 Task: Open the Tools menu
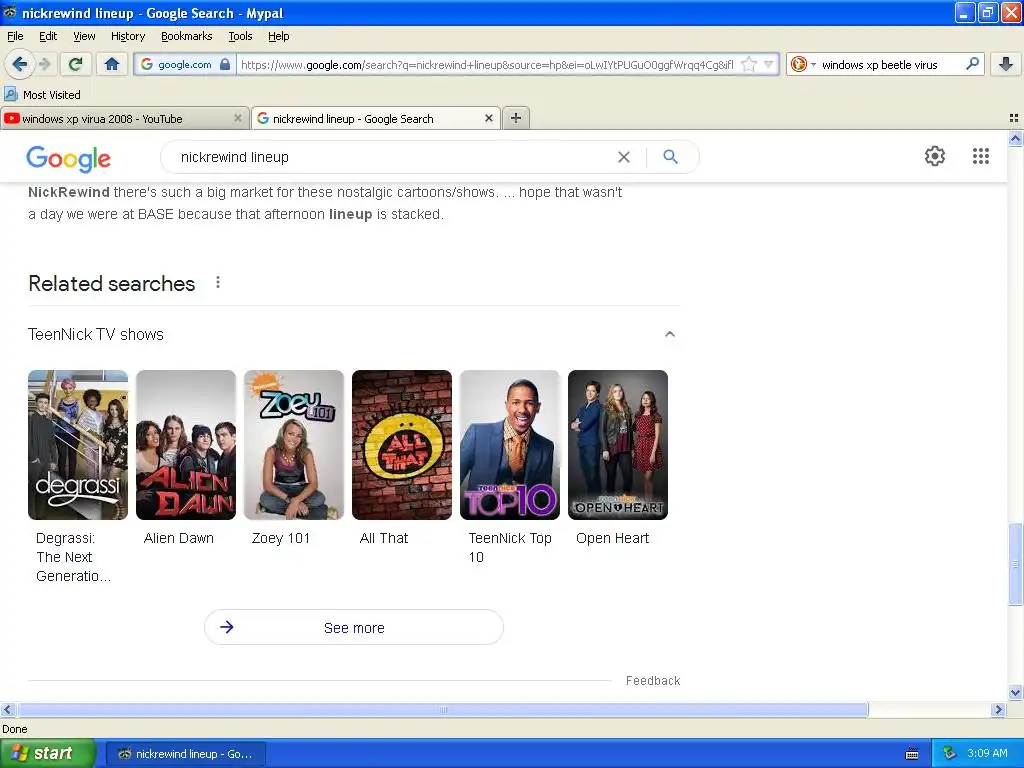[x=240, y=36]
